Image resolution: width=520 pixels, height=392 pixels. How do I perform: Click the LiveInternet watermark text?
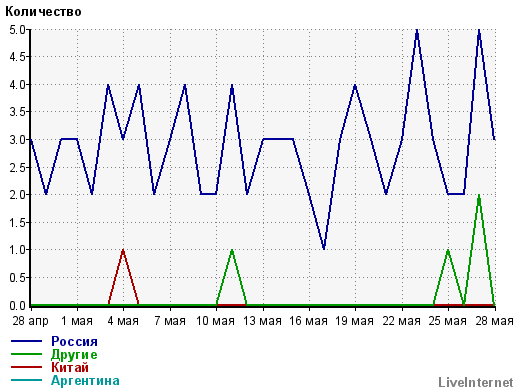(476, 382)
